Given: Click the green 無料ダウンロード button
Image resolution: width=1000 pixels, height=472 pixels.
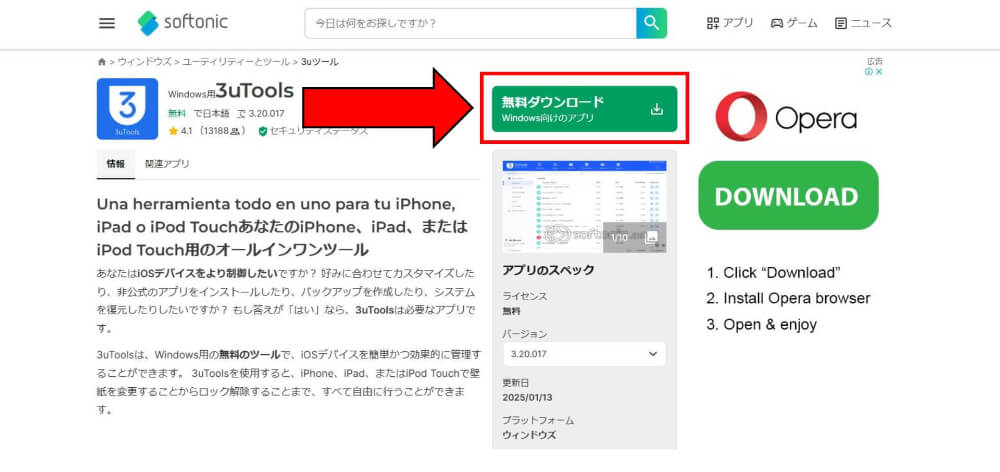Looking at the screenshot, I should (x=583, y=109).
